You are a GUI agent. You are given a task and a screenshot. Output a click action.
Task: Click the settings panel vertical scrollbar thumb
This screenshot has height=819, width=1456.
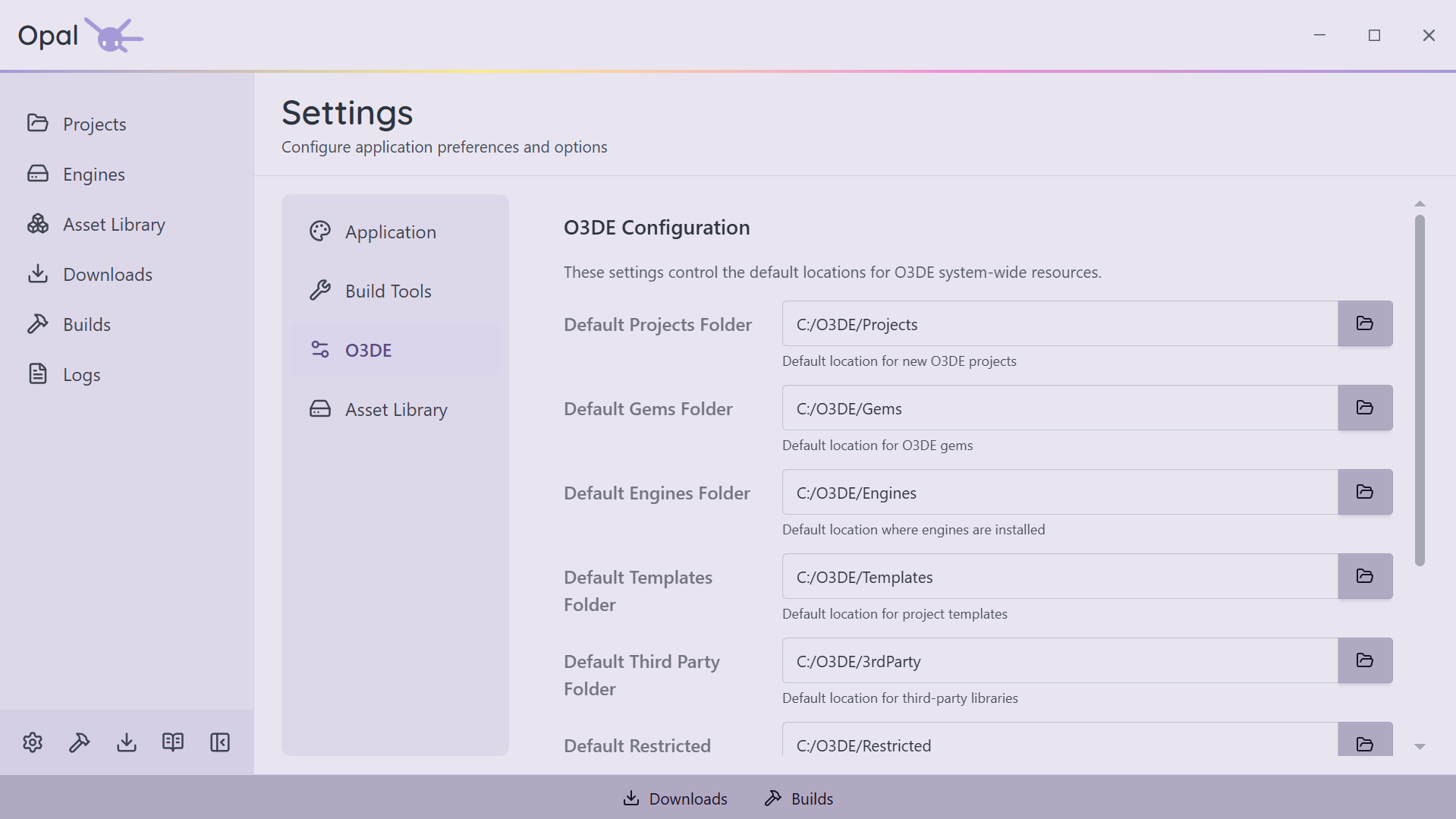pos(1420,390)
